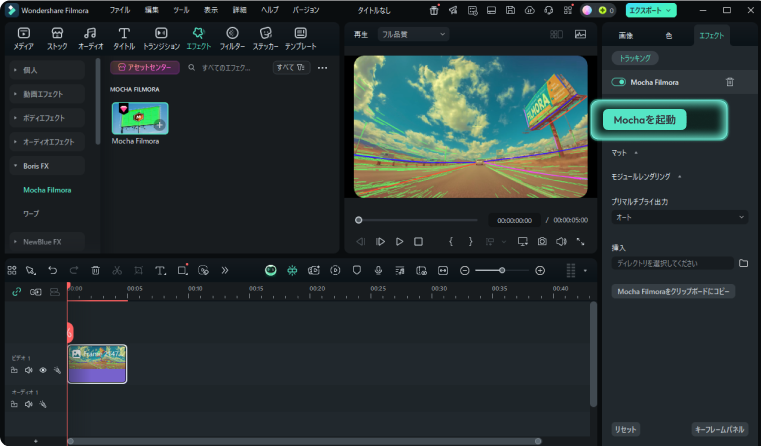Toggle visibility of ビデオ 1 track
Viewport: 768px width, 447px height.
tap(43, 371)
